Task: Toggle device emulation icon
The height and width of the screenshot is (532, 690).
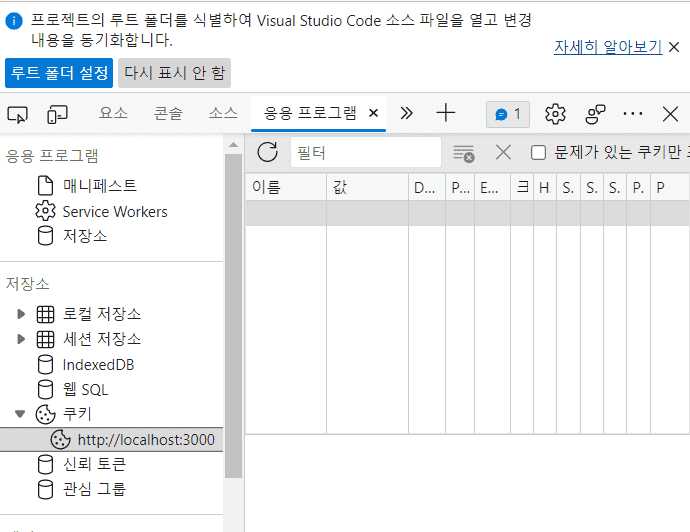Action: click(57, 114)
